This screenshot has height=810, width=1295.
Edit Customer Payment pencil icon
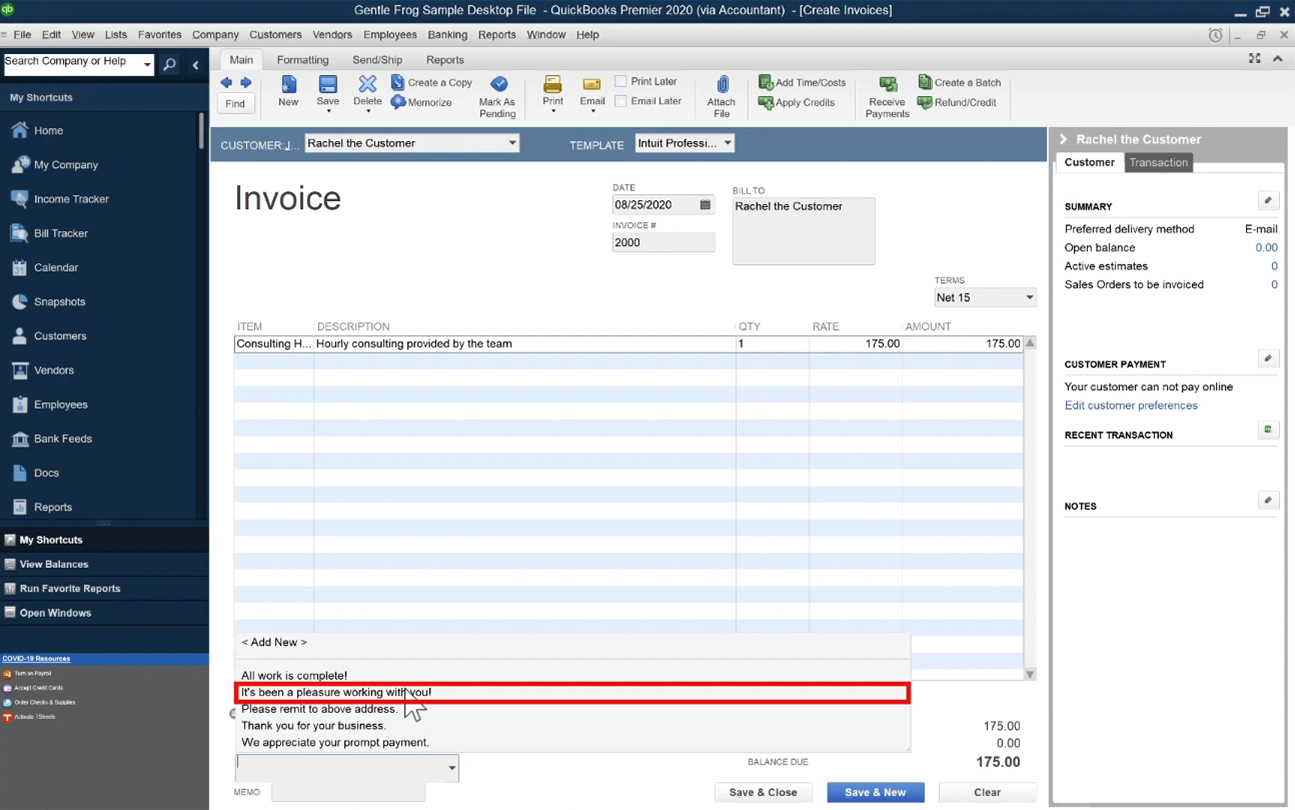[x=1267, y=359]
